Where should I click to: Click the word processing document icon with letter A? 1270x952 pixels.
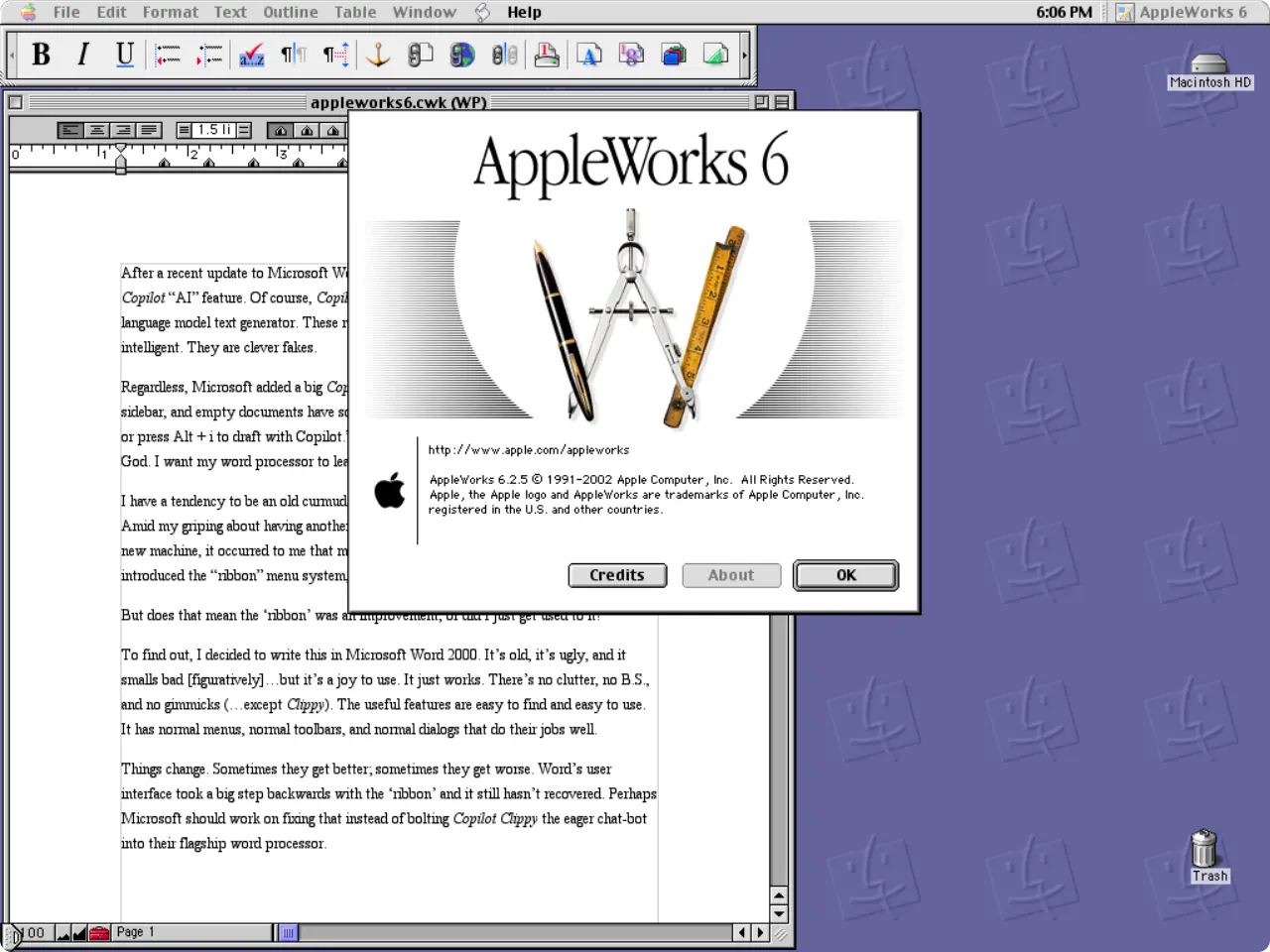[589, 55]
